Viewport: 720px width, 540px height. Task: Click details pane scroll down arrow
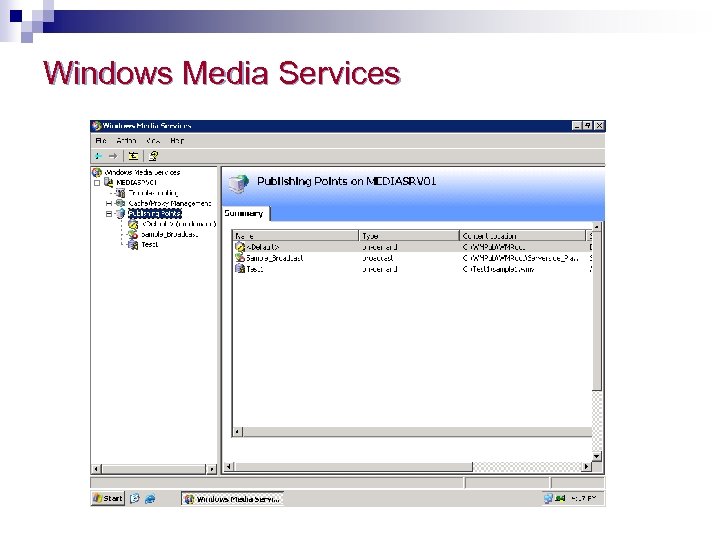[x=597, y=456]
